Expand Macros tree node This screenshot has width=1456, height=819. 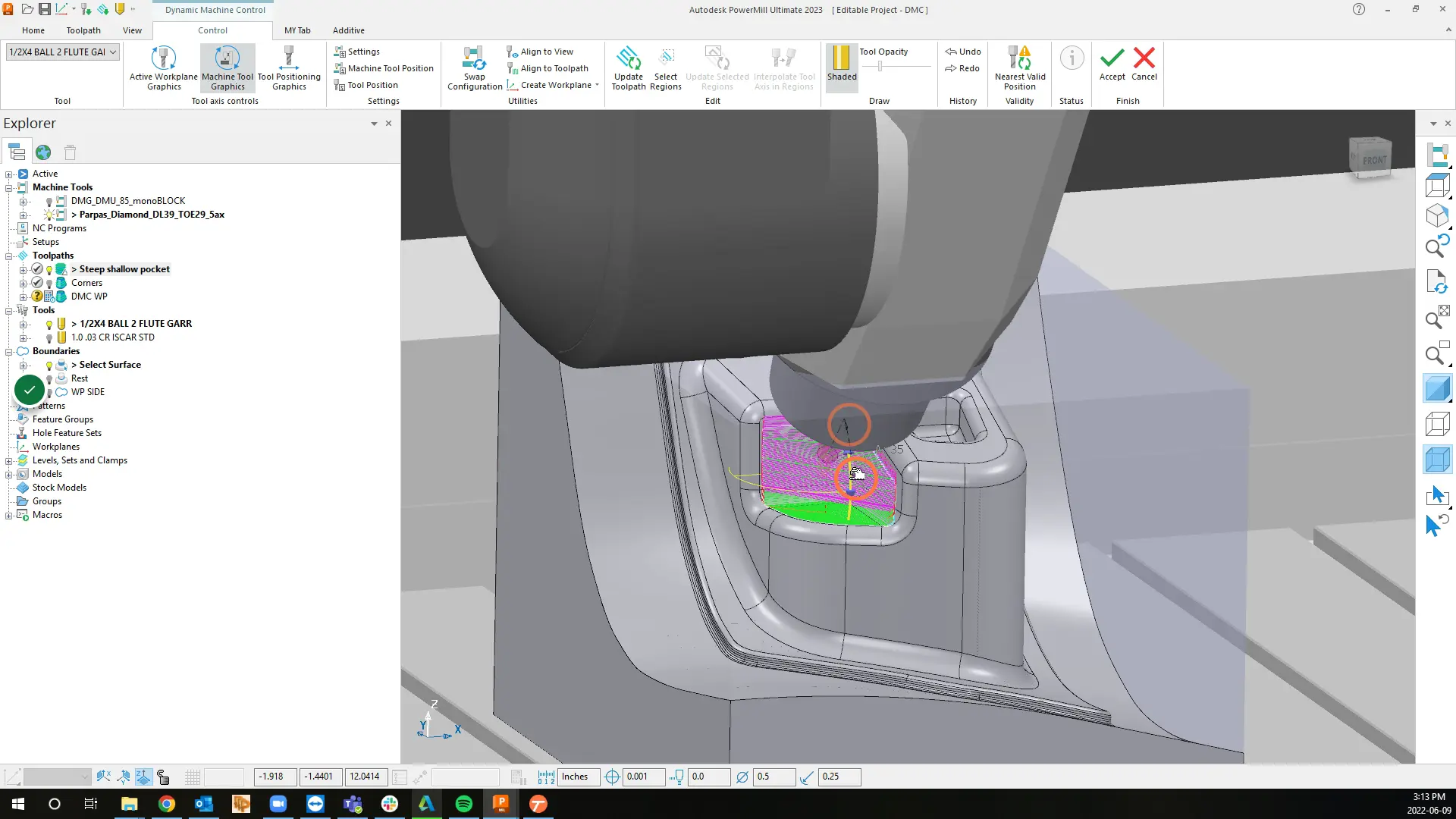tap(9, 515)
